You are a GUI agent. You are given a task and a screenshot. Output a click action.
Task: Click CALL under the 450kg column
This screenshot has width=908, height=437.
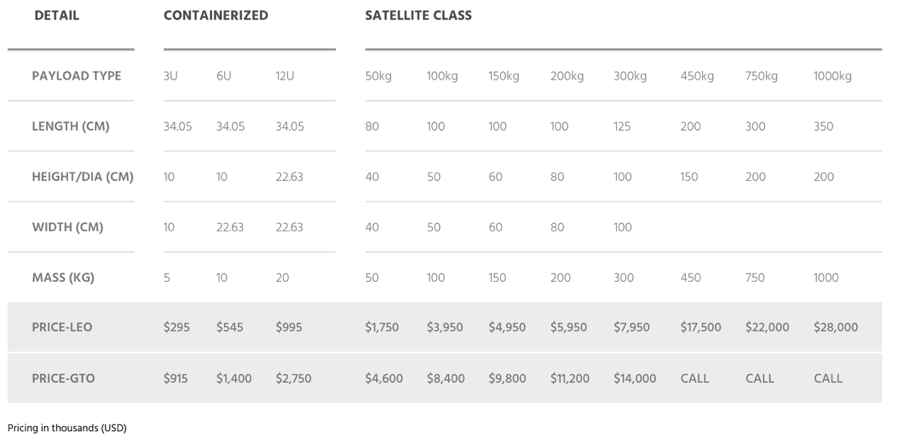tap(694, 379)
